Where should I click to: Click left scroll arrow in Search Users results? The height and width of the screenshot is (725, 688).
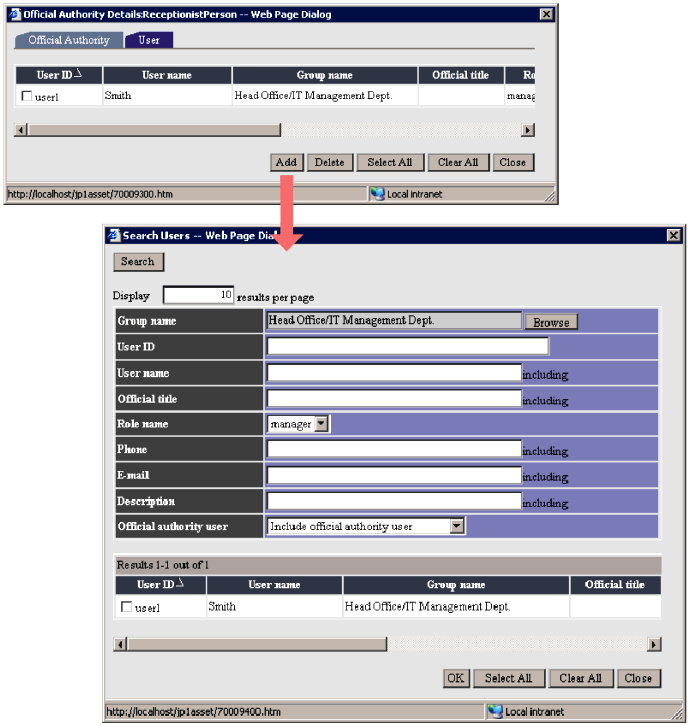coord(120,644)
